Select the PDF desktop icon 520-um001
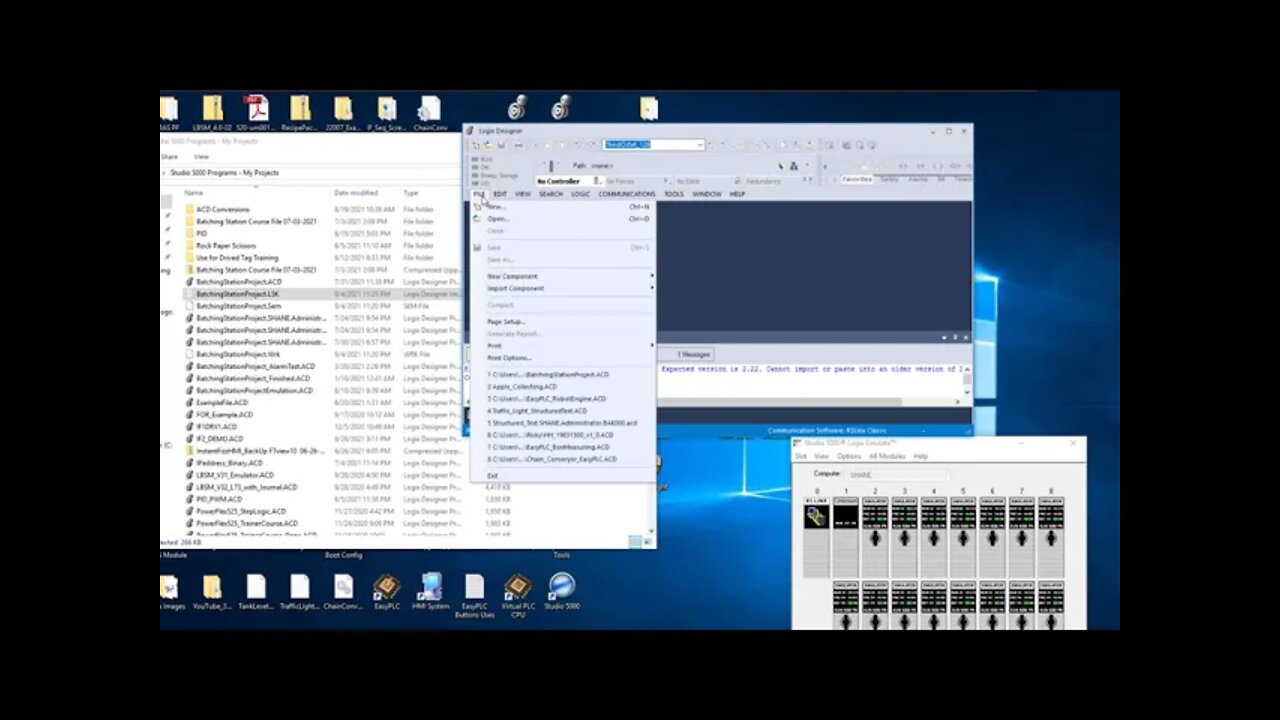 click(257, 113)
